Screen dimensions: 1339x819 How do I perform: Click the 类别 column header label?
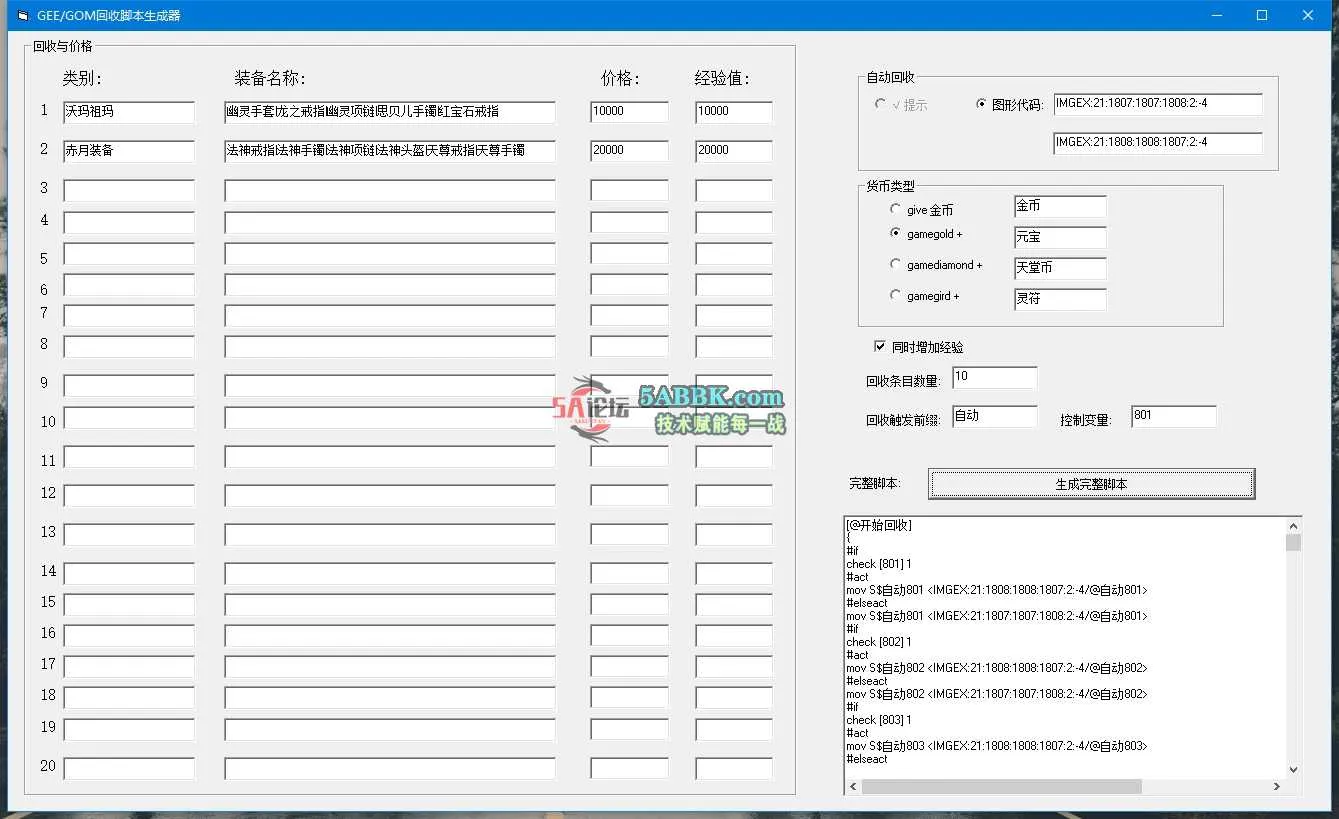coord(82,78)
